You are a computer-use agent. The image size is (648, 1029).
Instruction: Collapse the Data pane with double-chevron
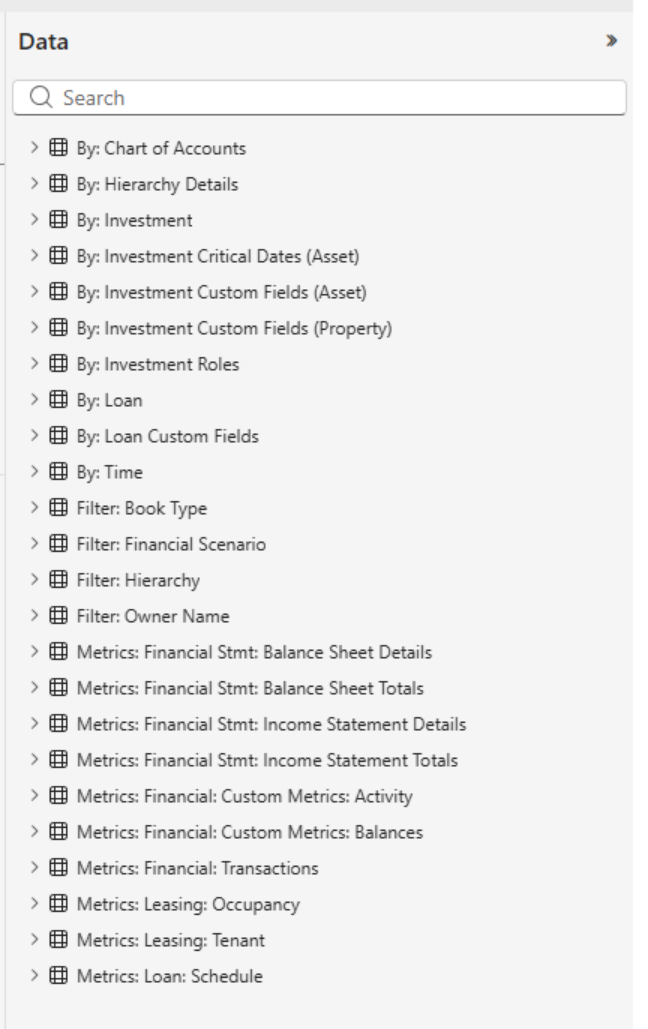(611, 42)
